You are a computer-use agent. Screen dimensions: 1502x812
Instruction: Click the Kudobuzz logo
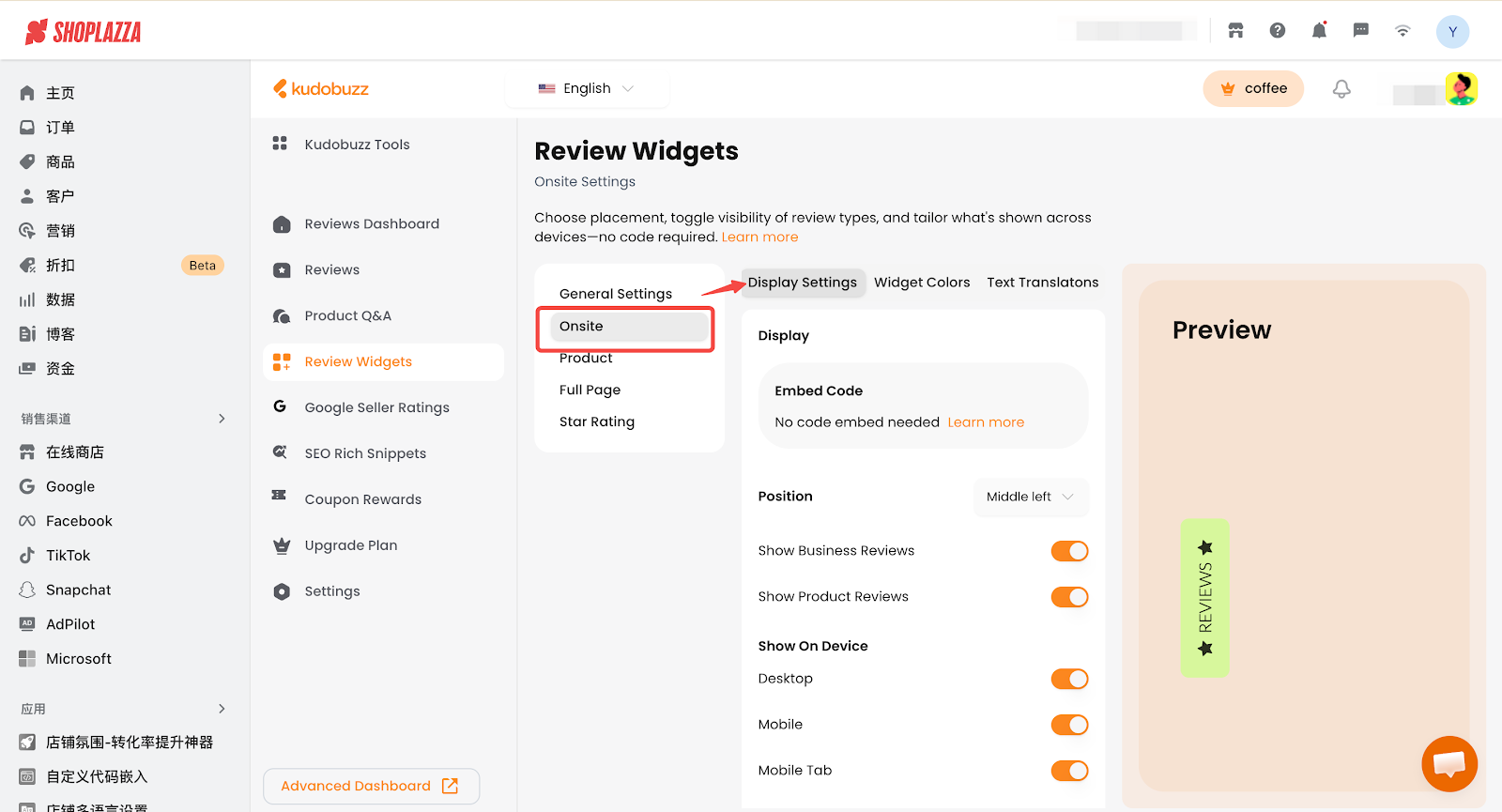click(321, 89)
